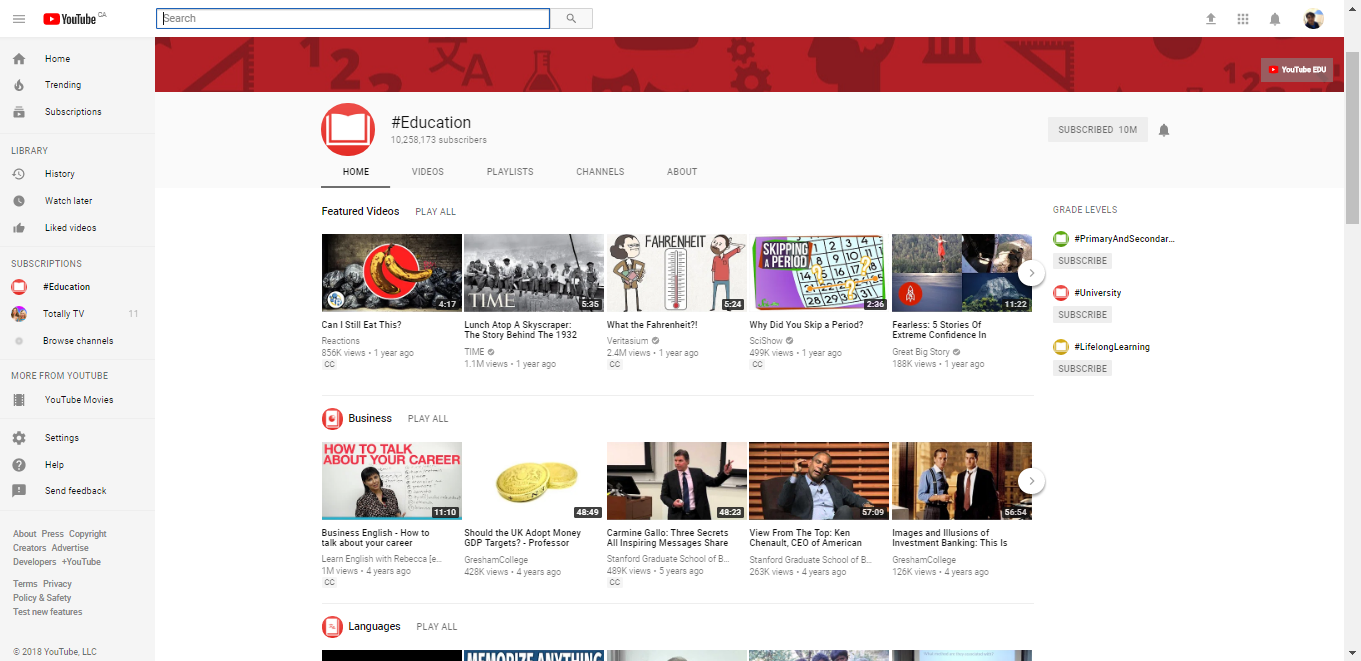This screenshot has height=661, width=1361.
Task: Toggle the SUBSCRIBED 10M button
Action: pyautogui.click(x=1097, y=130)
